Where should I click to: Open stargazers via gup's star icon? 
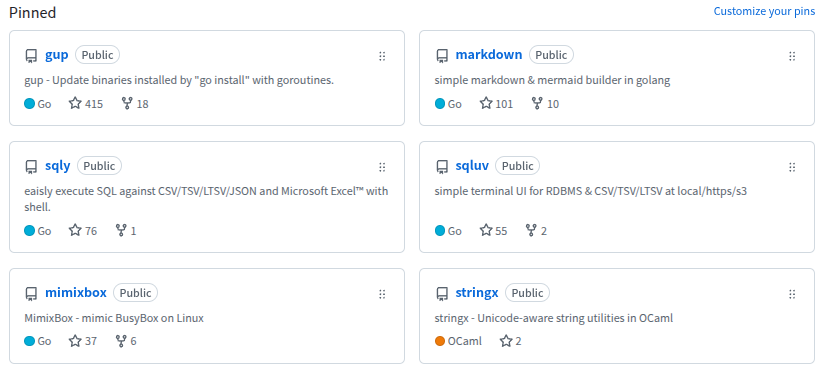click(75, 103)
